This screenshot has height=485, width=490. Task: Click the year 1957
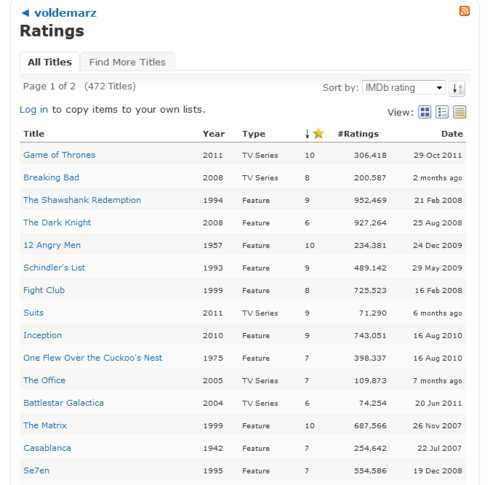coord(213,246)
